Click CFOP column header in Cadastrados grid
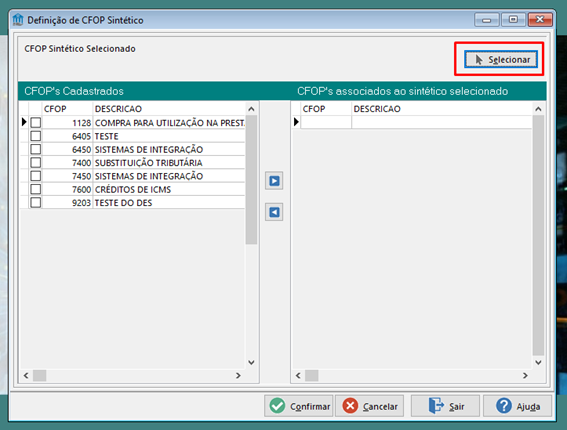 tap(67, 109)
